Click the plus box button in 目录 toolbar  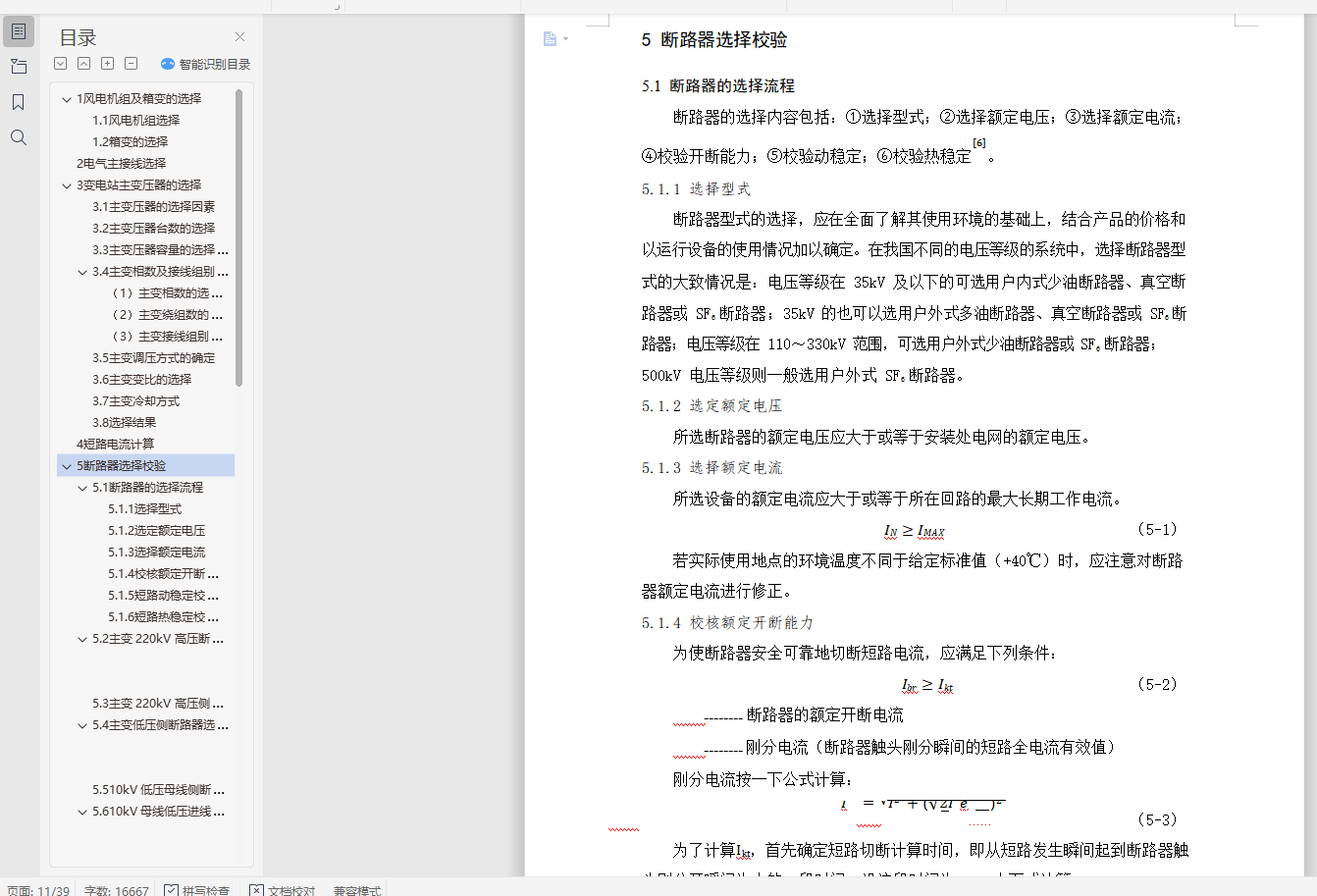pos(107,64)
